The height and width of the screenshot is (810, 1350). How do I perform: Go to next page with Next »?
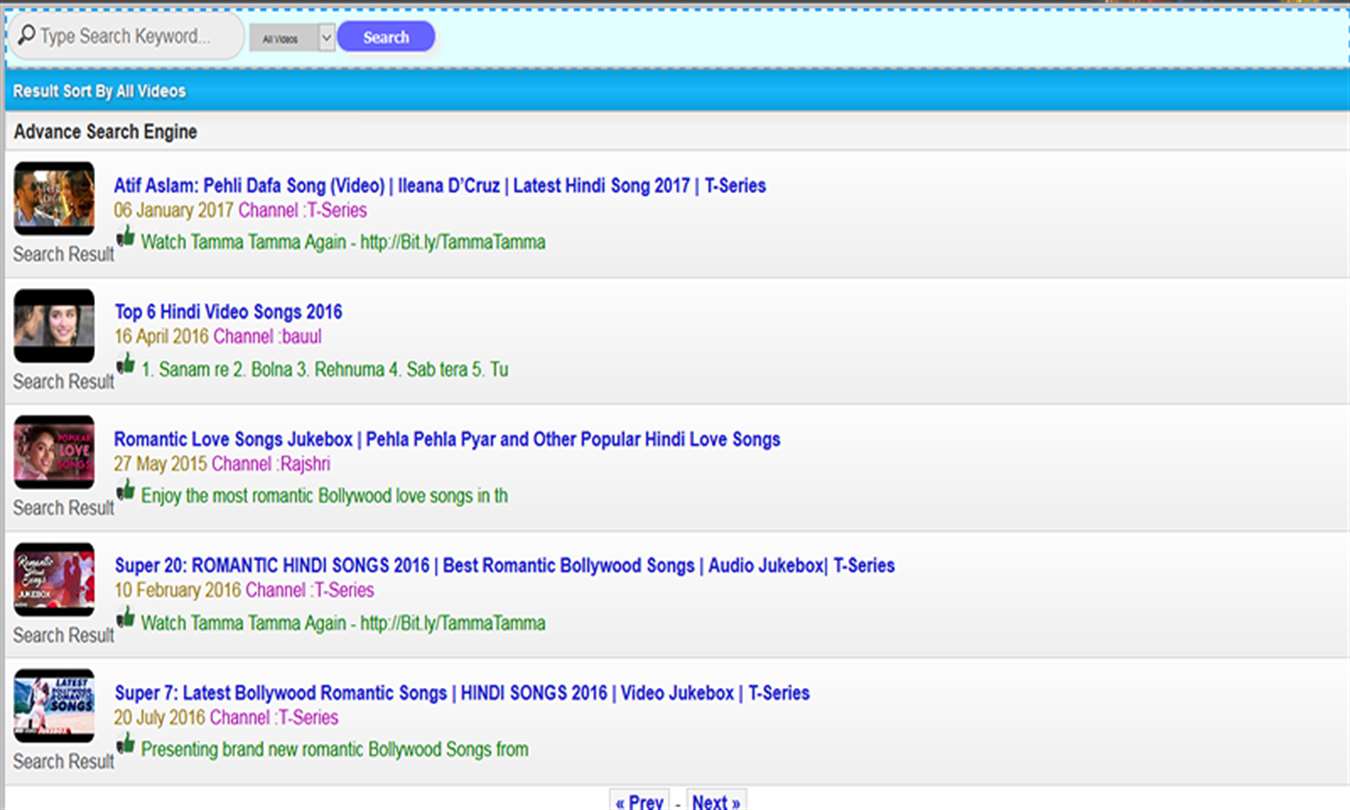pos(716,801)
